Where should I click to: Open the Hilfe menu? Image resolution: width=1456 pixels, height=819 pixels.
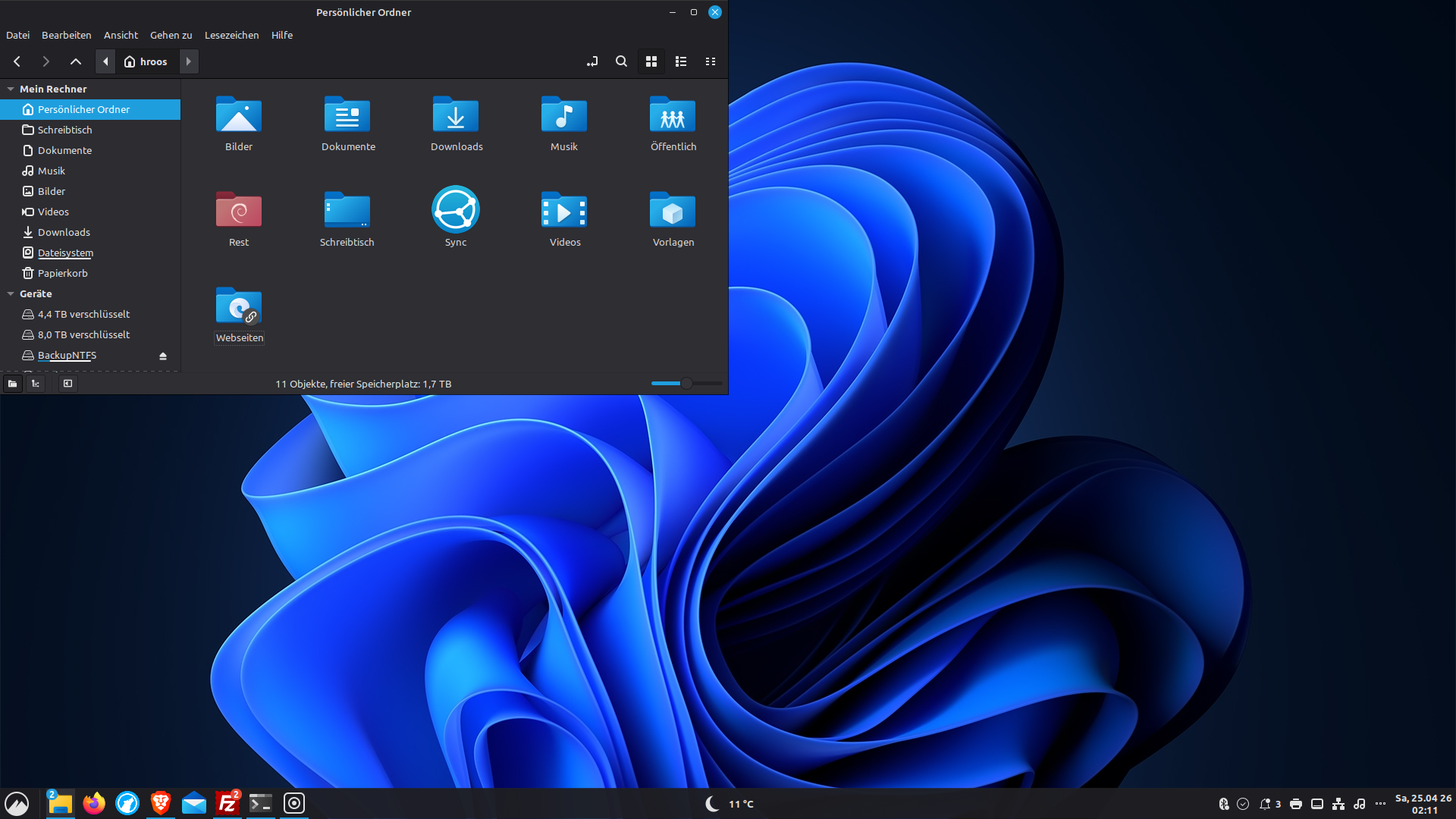pyautogui.click(x=282, y=35)
